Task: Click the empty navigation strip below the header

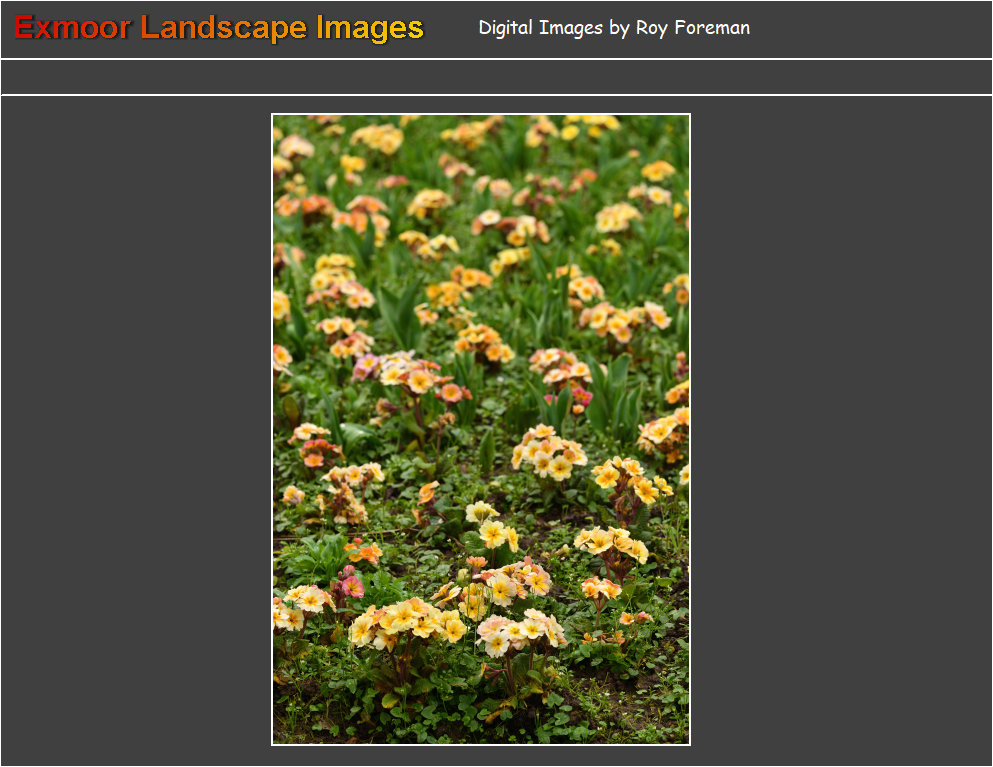Action: [496, 77]
